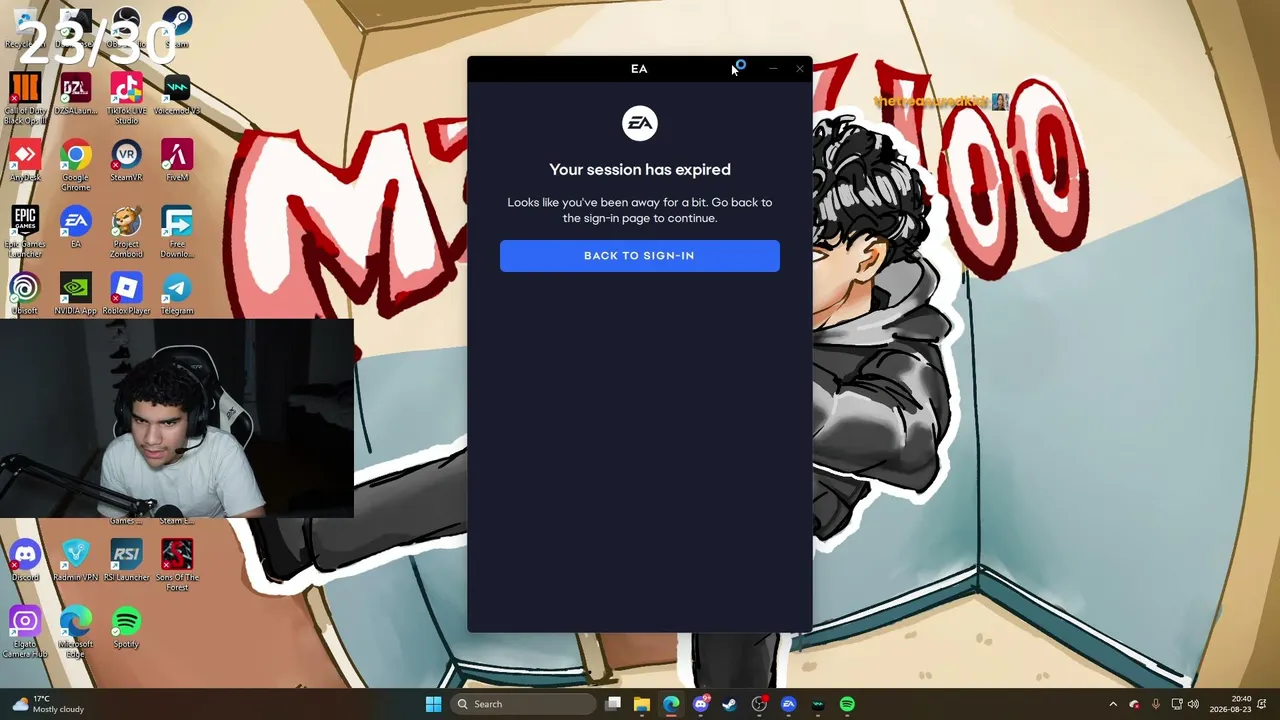Open the weather widget showing Mostly cloudy
1280x720 pixels.
pyautogui.click(x=47, y=704)
